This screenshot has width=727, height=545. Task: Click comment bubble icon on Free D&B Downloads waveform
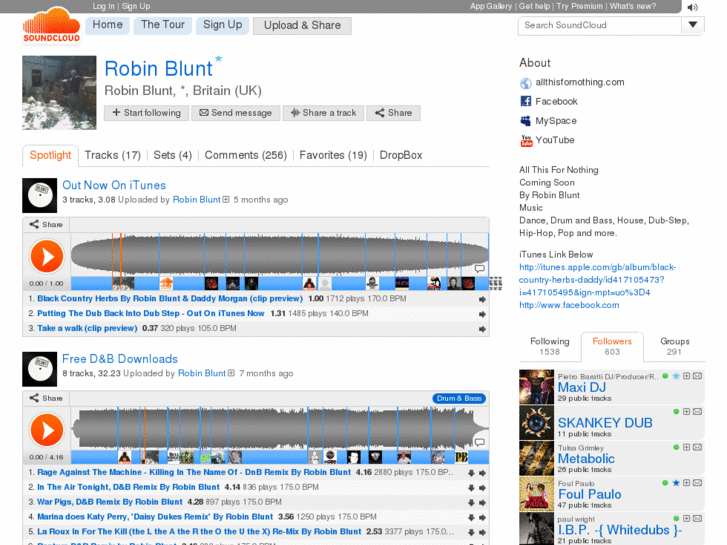coord(479,442)
